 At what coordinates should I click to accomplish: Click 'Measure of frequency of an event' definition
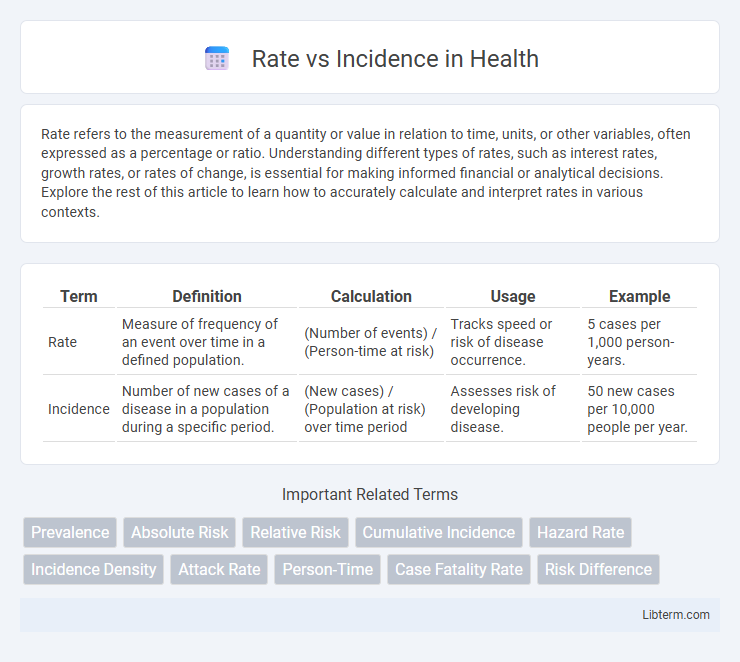coord(207,342)
